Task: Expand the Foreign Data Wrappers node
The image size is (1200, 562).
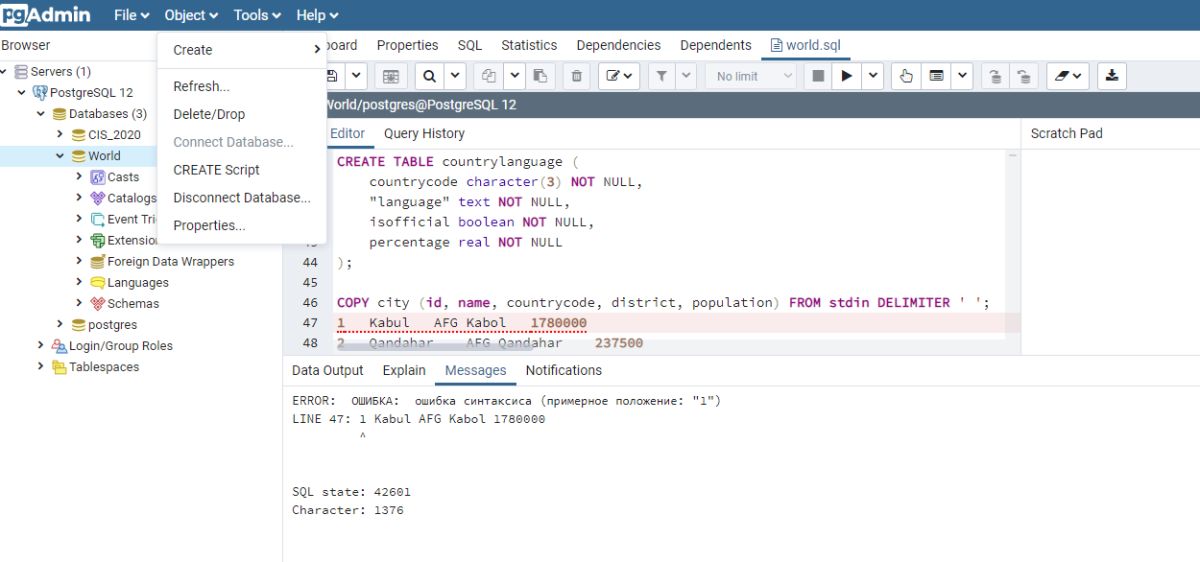Action: pos(79,261)
